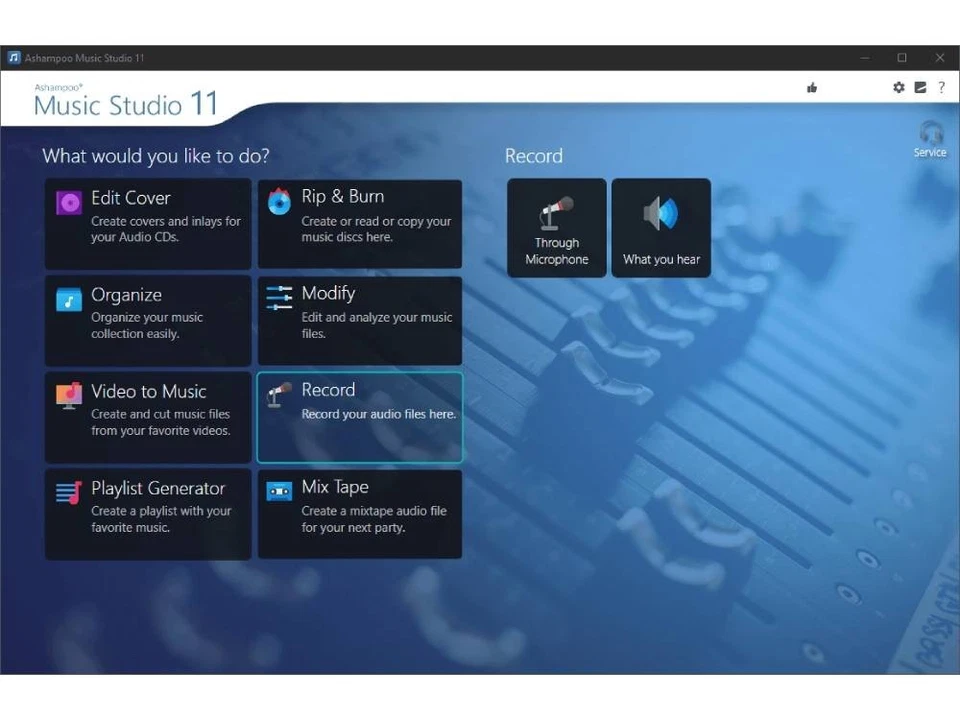The height and width of the screenshot is (720, 960).
Task: Open settings via the gear icon
Action: click(898, 88)
